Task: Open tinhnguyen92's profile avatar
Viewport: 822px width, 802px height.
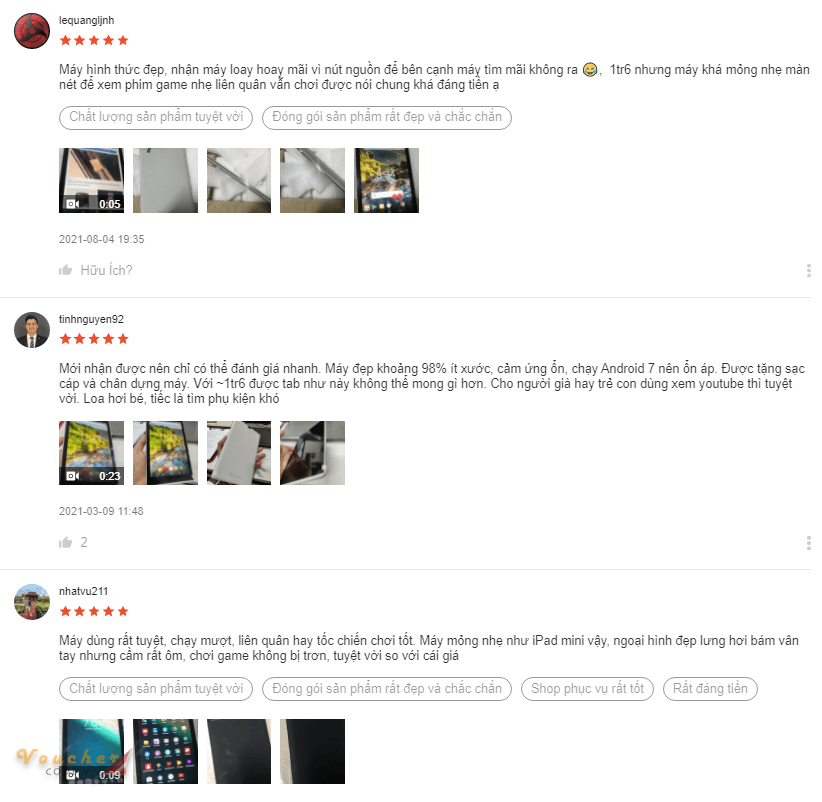Action: click(x=32, y=330)
